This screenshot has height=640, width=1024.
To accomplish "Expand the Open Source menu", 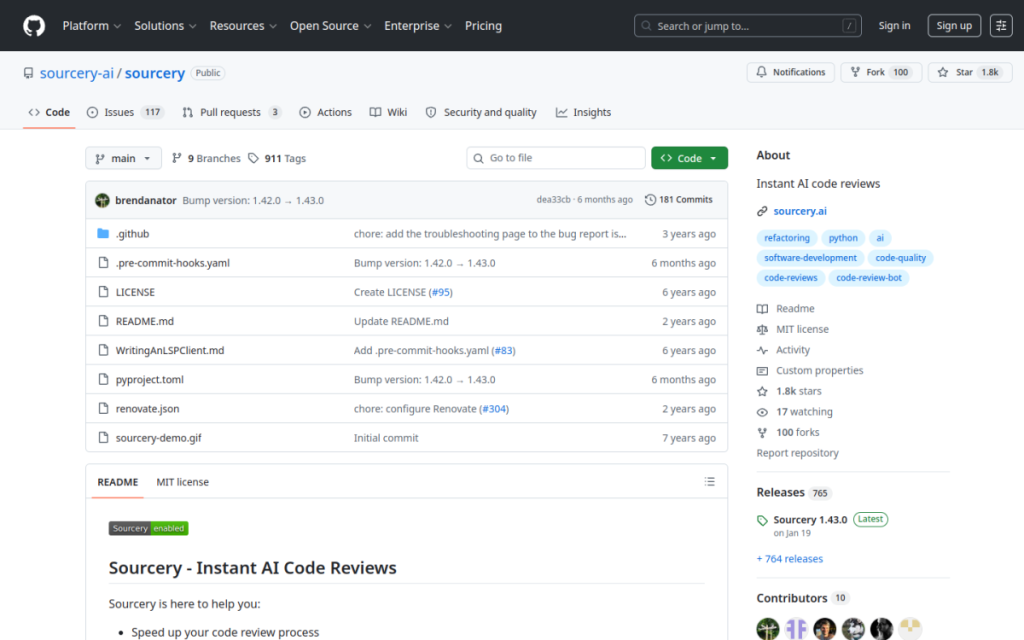I will [330, 26].
